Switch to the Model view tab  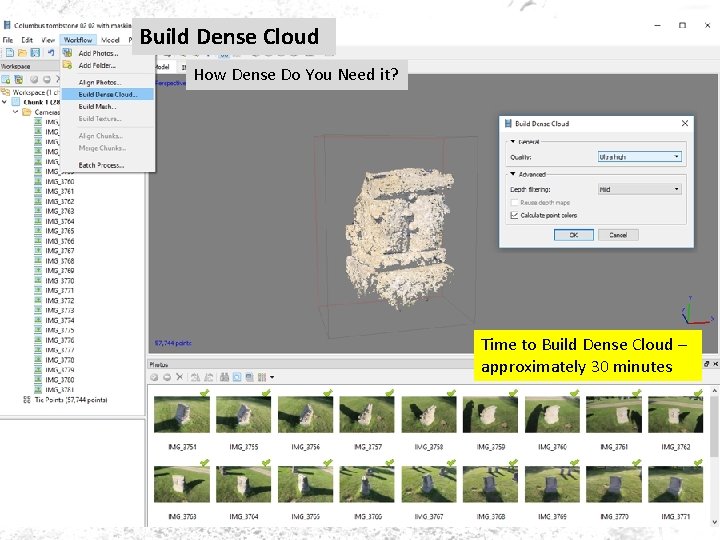(163, 67)
